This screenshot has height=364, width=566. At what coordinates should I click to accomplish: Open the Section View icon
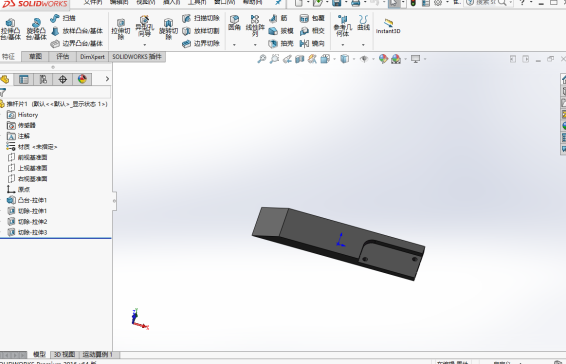tap(300, 58)
